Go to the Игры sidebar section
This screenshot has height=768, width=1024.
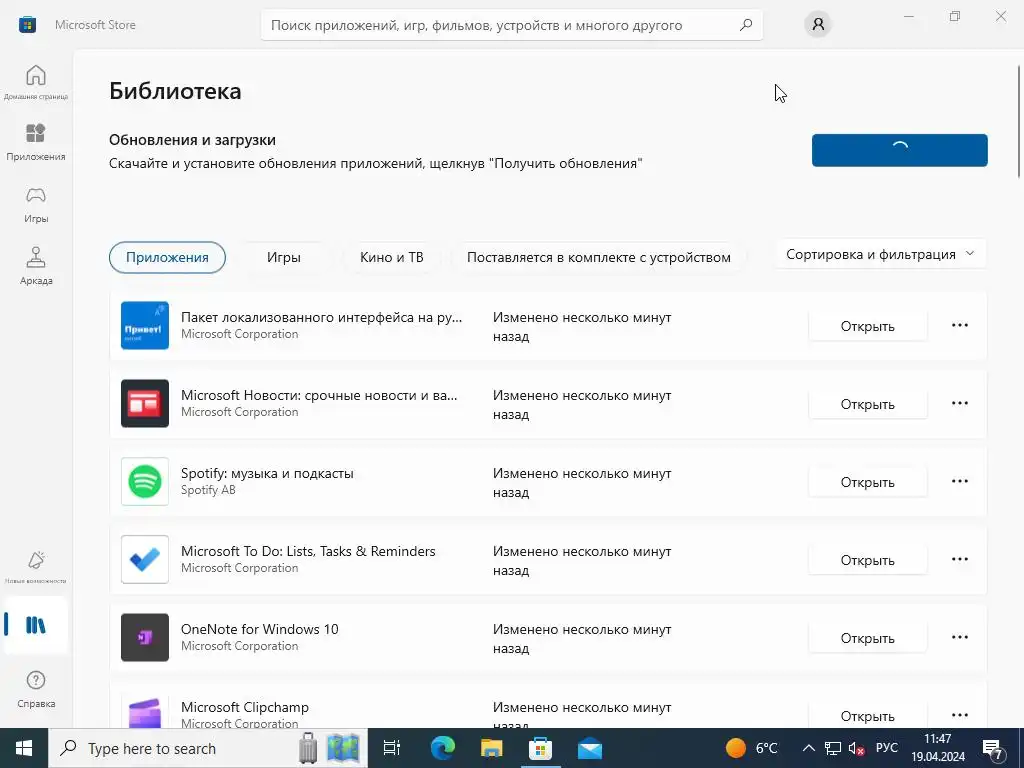click(36, 204)
